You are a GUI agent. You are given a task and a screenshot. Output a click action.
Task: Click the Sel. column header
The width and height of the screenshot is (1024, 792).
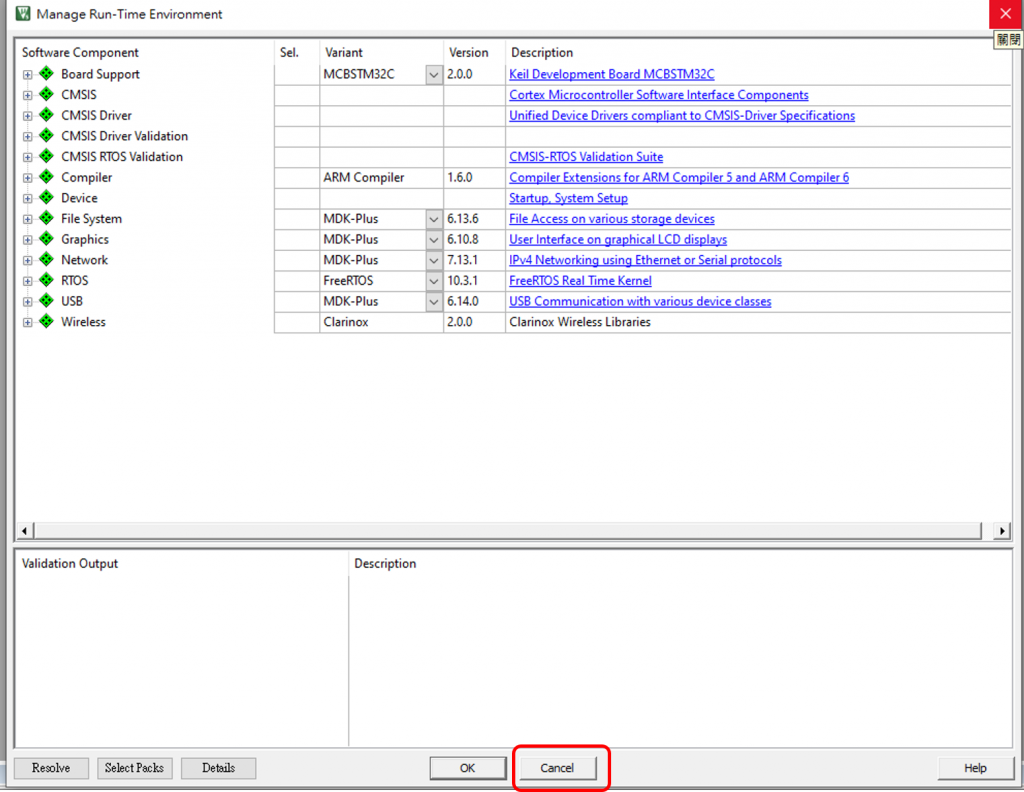pos(289,52)
